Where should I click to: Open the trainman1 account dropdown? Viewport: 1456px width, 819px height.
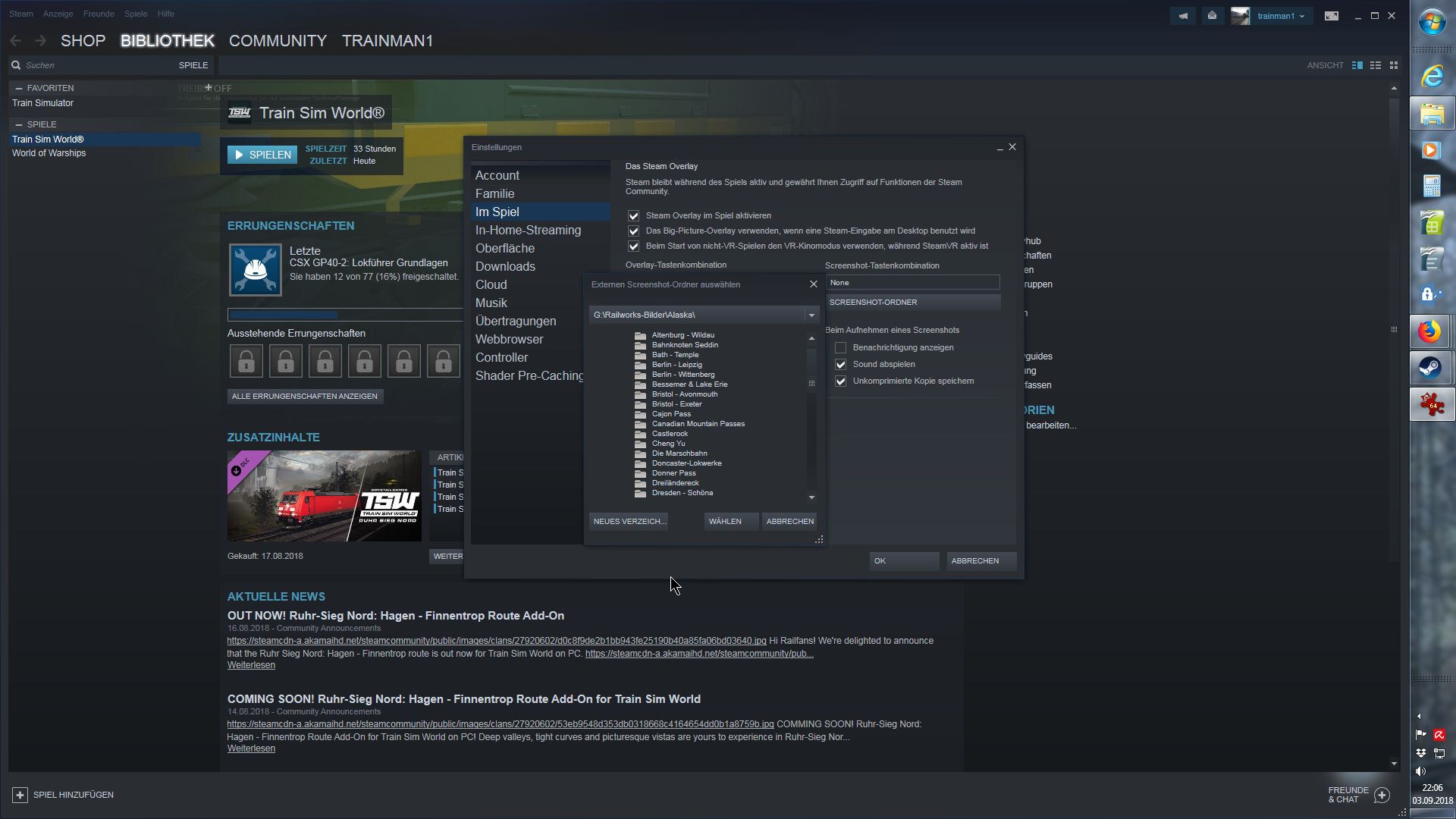coord(1280,16)
